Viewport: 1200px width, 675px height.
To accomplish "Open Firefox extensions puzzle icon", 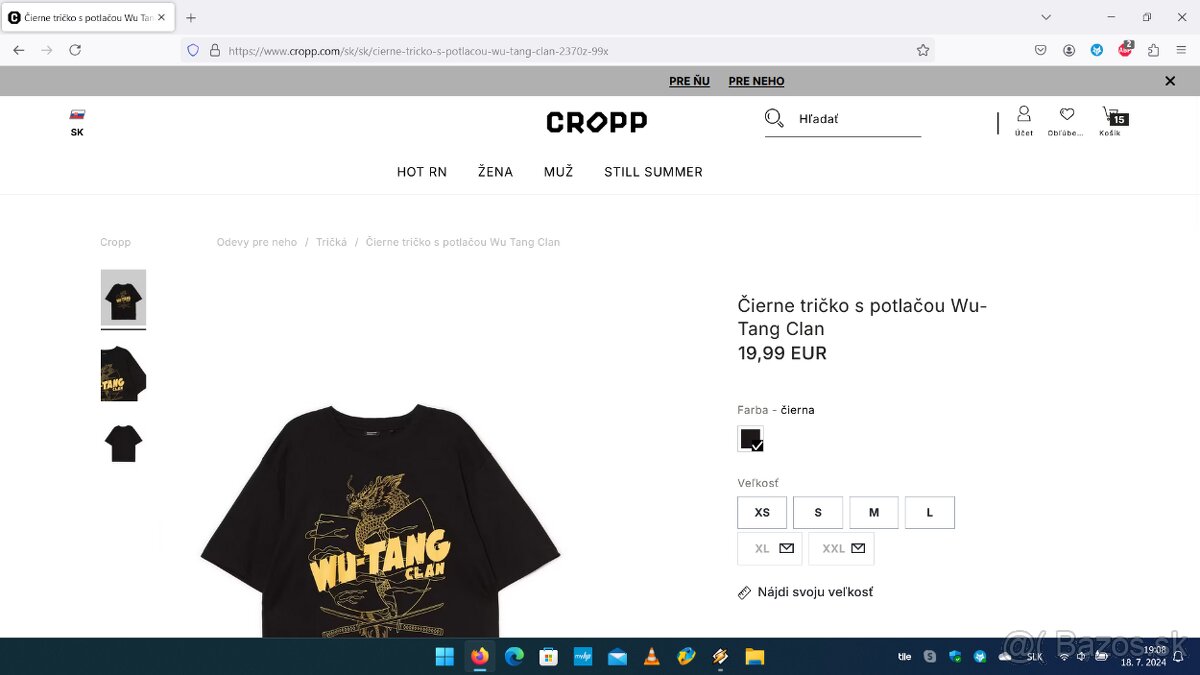I will [1153, 50].
